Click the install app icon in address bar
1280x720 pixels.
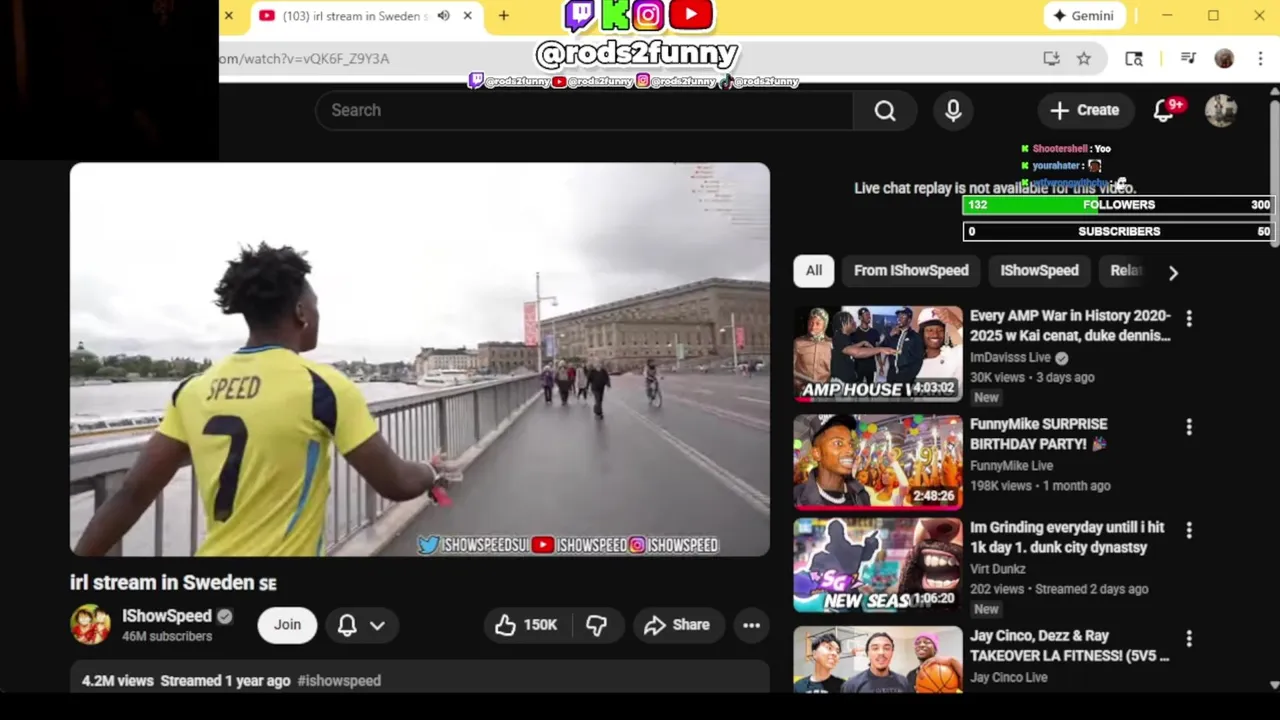point(1051,59)
